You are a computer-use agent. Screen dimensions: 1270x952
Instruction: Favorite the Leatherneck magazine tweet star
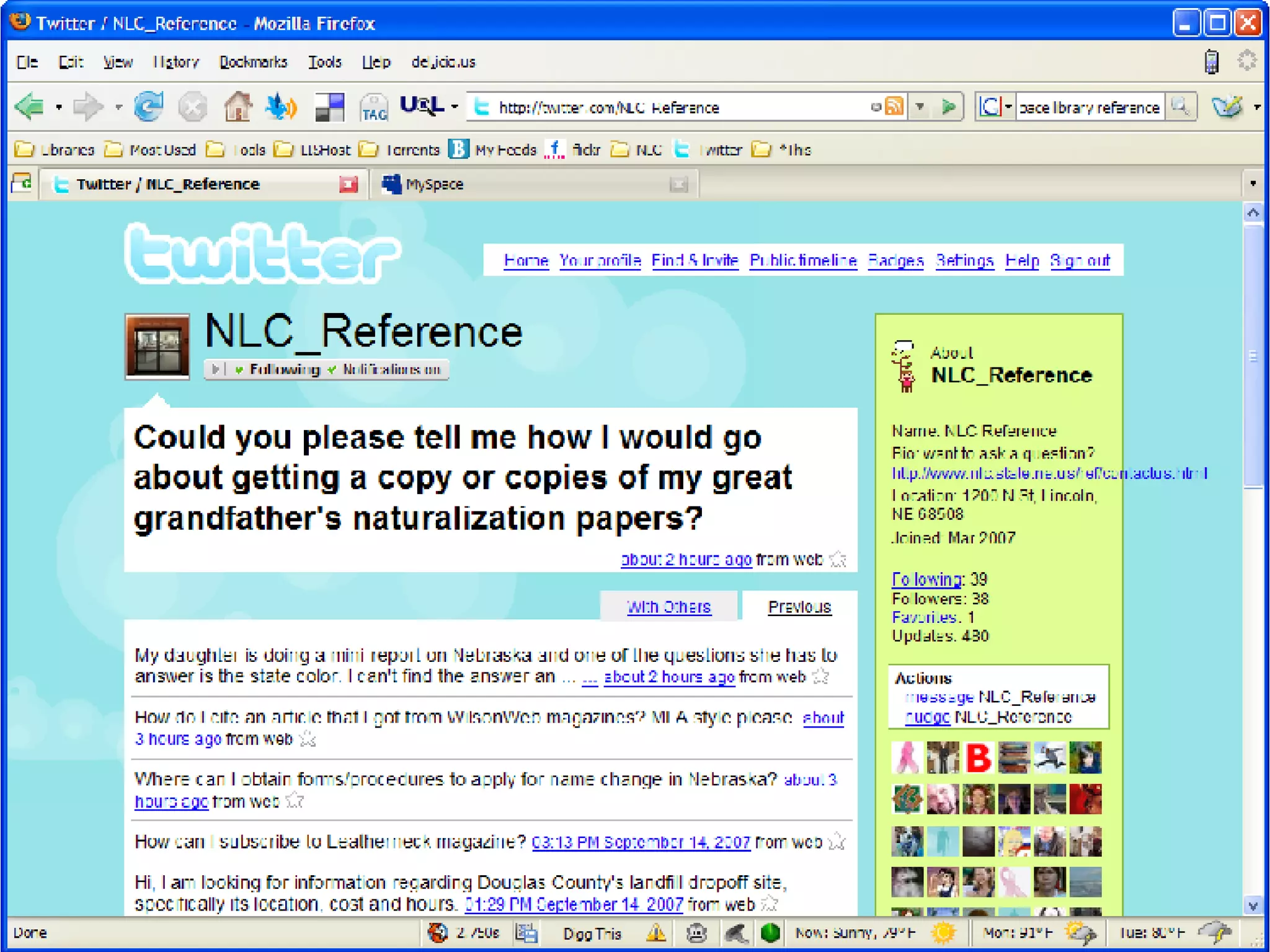click(837, 842)
